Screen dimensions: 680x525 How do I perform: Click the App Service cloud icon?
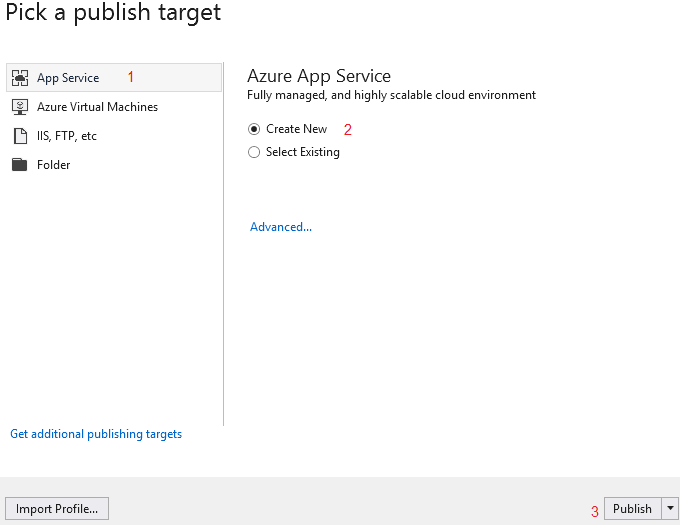(20, 78)
